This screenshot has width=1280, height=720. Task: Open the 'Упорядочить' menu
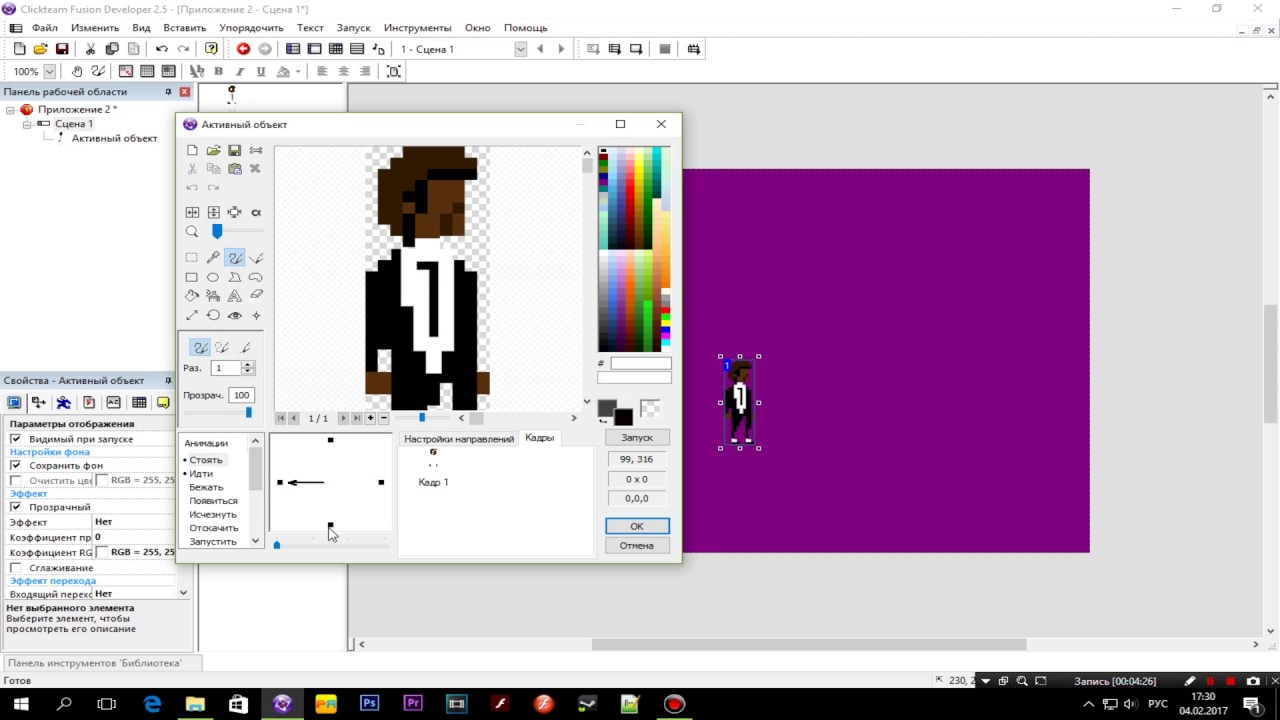pos(251,28)
